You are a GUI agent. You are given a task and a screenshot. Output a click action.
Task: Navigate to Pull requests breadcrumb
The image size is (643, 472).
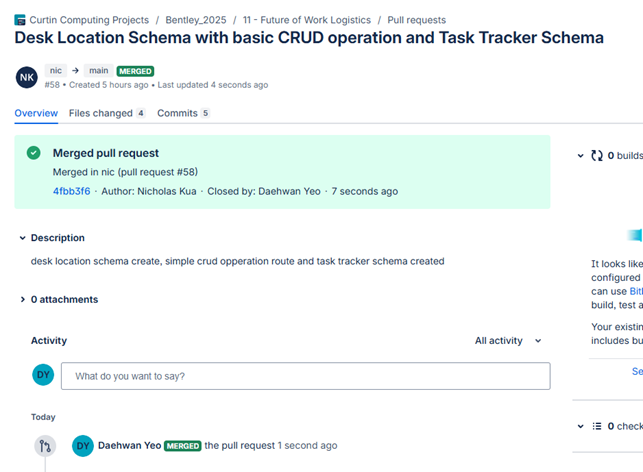click(x=417, y=20)
